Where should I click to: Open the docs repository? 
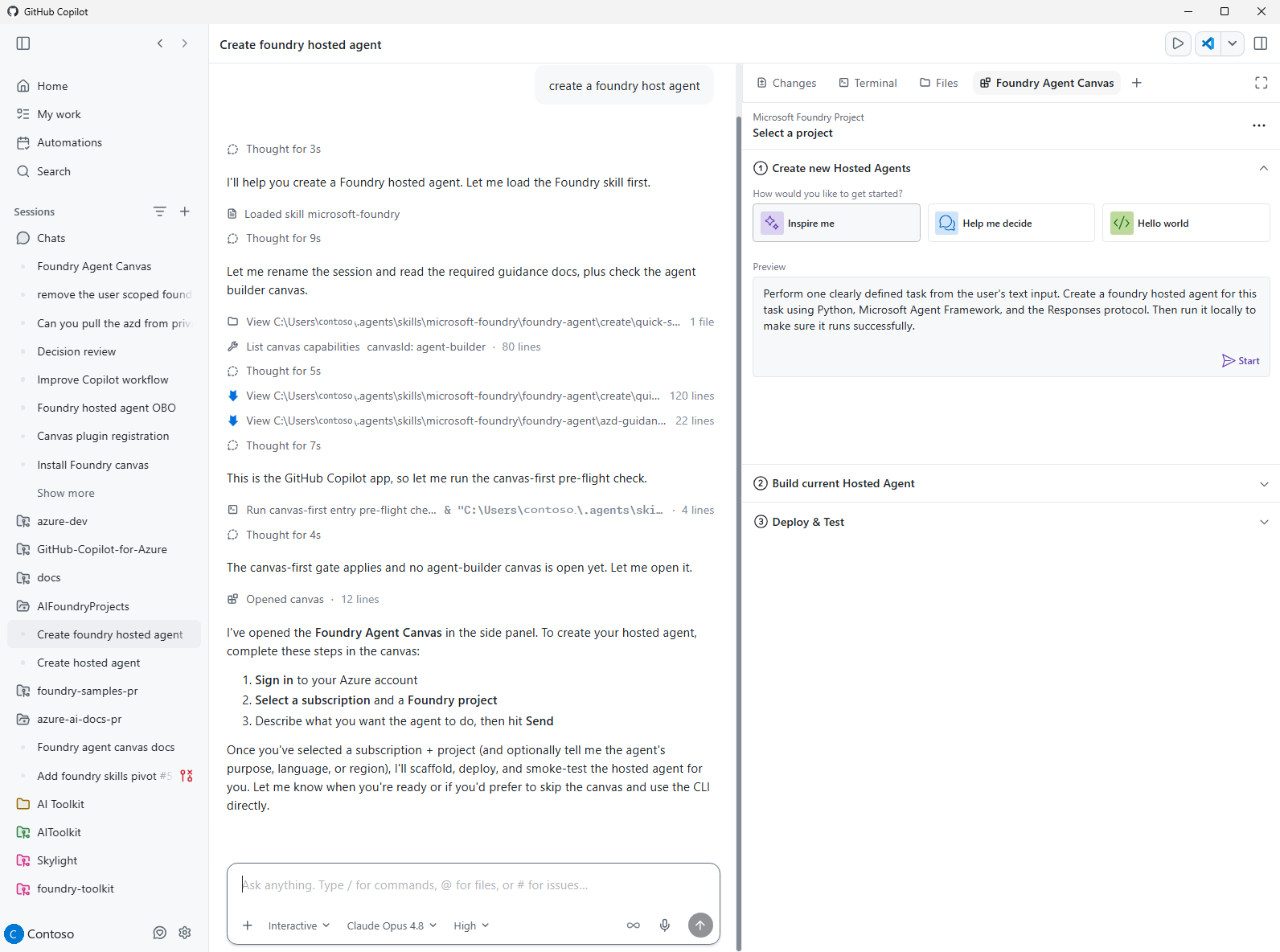point(48,577)
